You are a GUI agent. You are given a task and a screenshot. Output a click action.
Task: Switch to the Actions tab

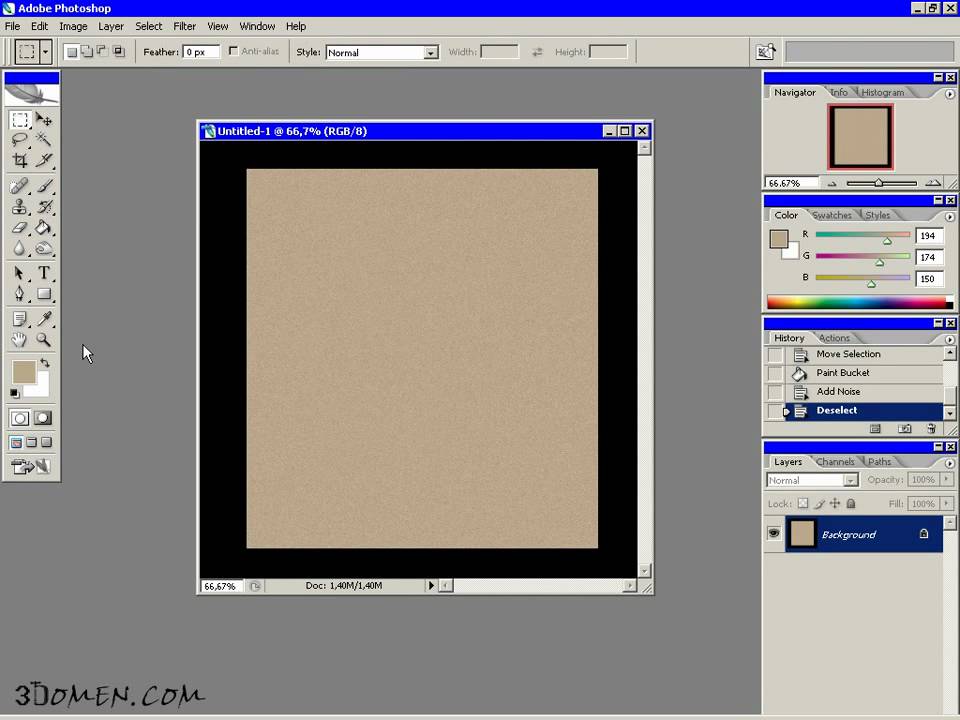pyautogui.click(x=834, y=338)
